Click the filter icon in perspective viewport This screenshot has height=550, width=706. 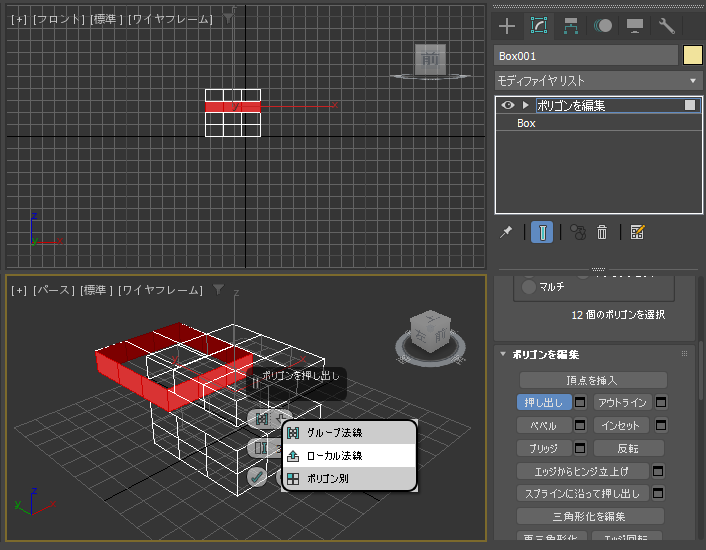219,289
